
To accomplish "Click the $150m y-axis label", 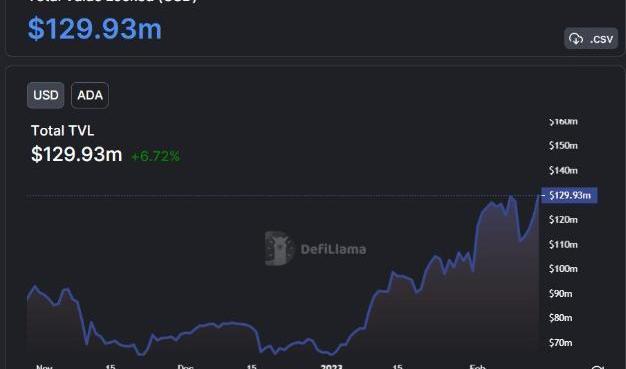I will tap(563, 145).
